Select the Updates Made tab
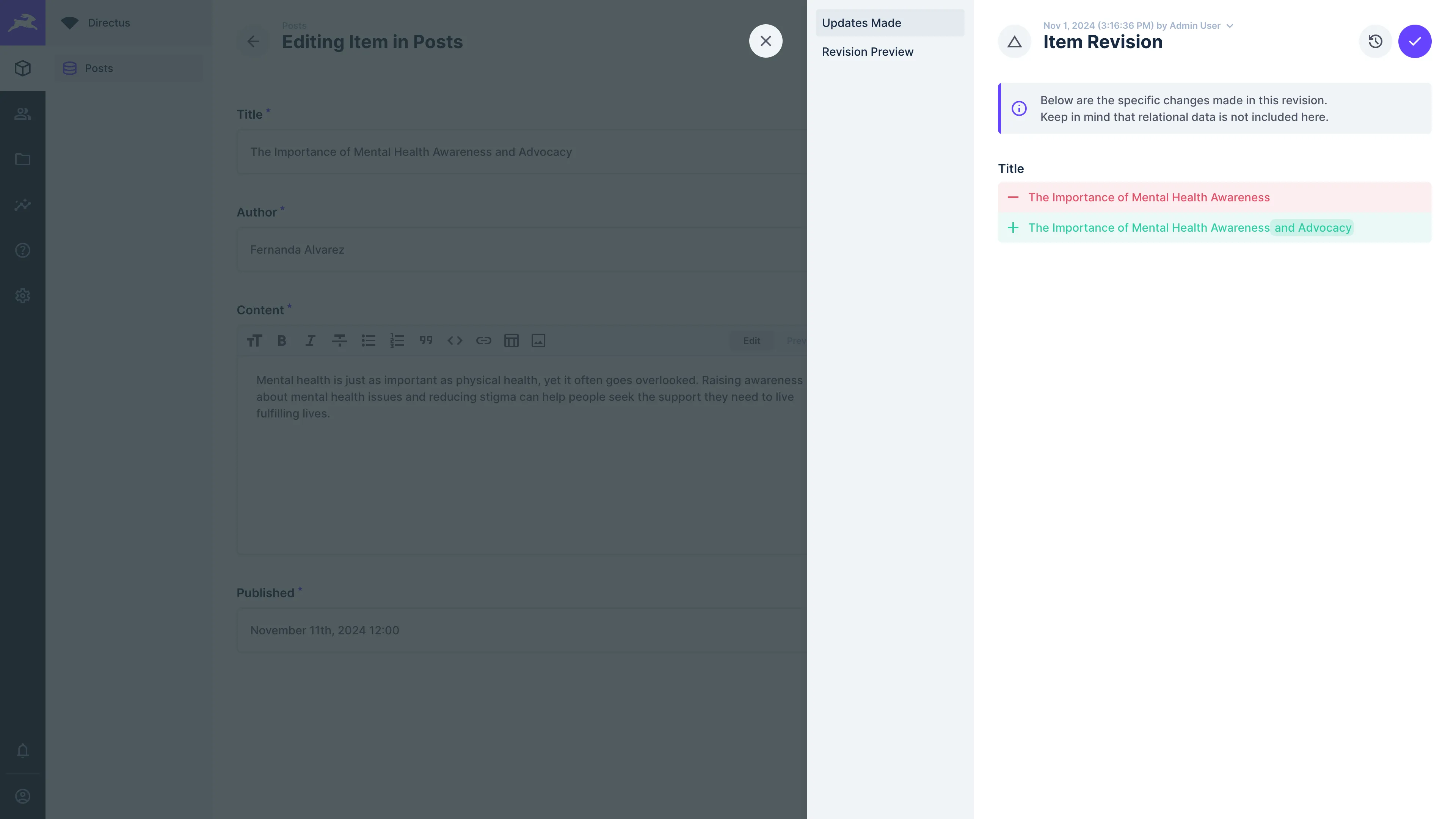The height and width of the screenshot is (819, 1456). point(861,23)
